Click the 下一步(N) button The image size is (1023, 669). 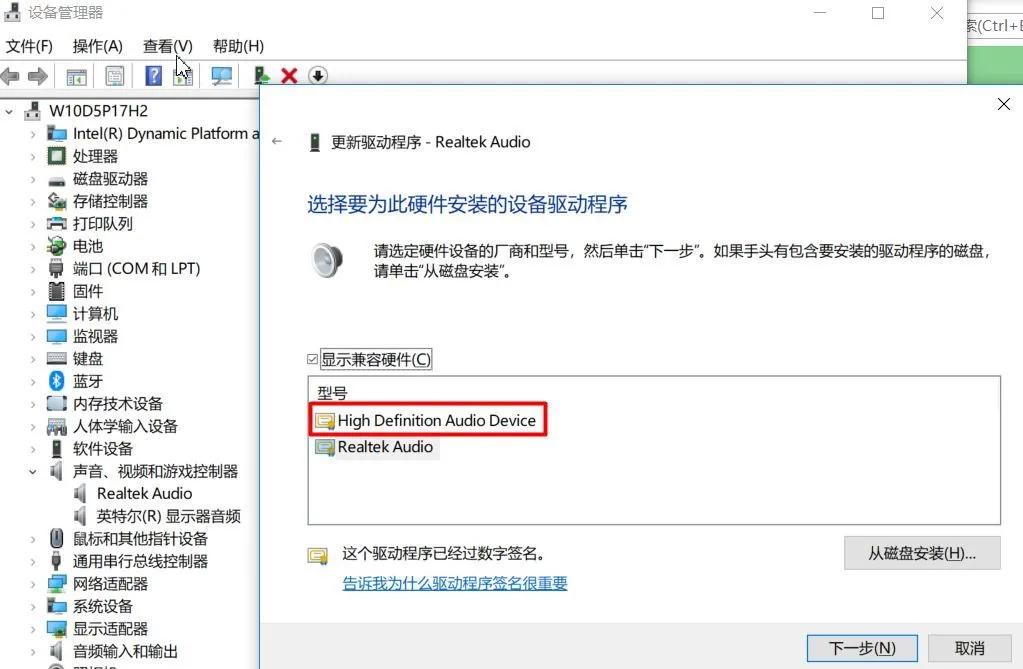[861, 648]
